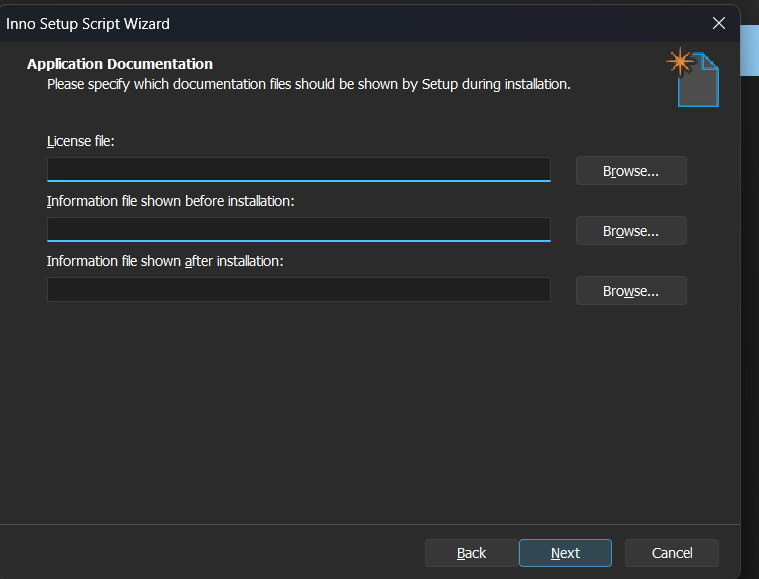
Task: Click the wizard document icon with star
Action: pos(693,77)
